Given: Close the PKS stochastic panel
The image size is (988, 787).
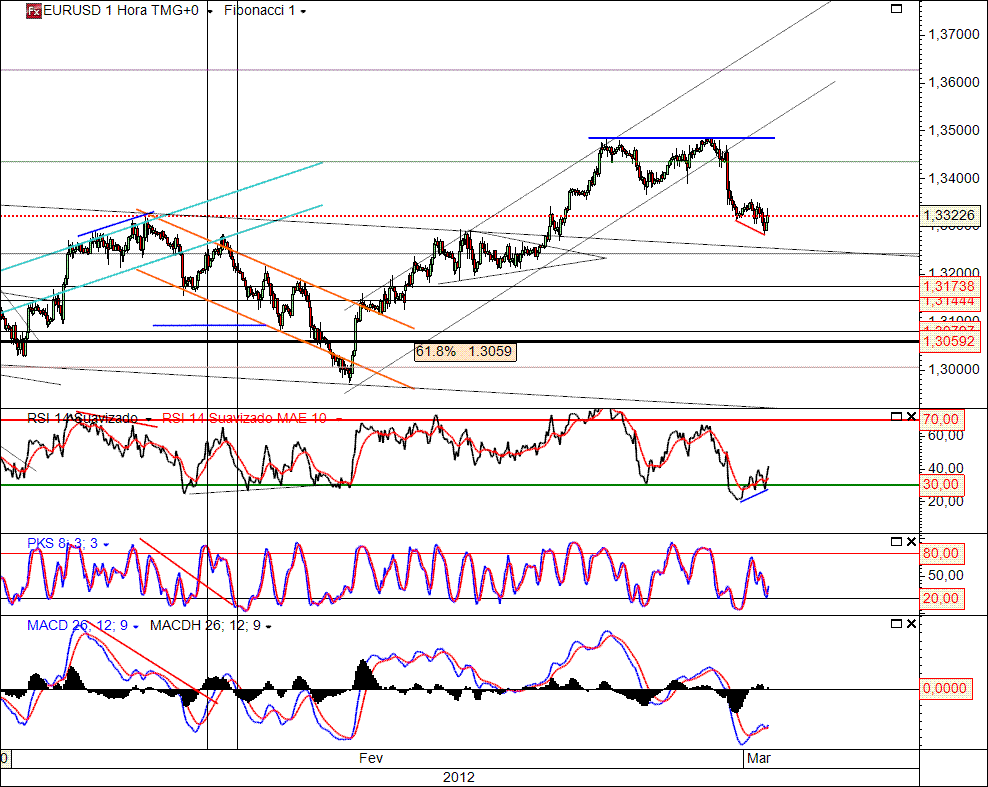Looking at the screenshot, I should click(x=911, y=541).
